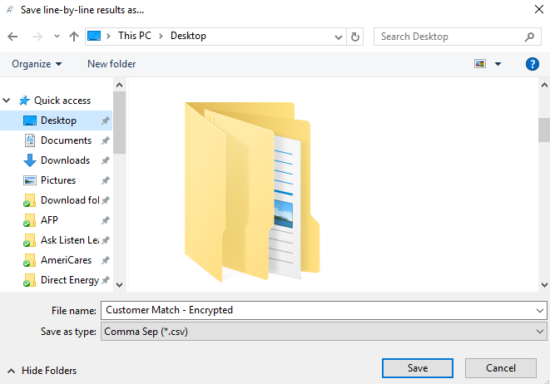Click file list scroll down arrow
Image resolution: width=550 pixels, height=384 pixels.
click(x=544, y=285)
